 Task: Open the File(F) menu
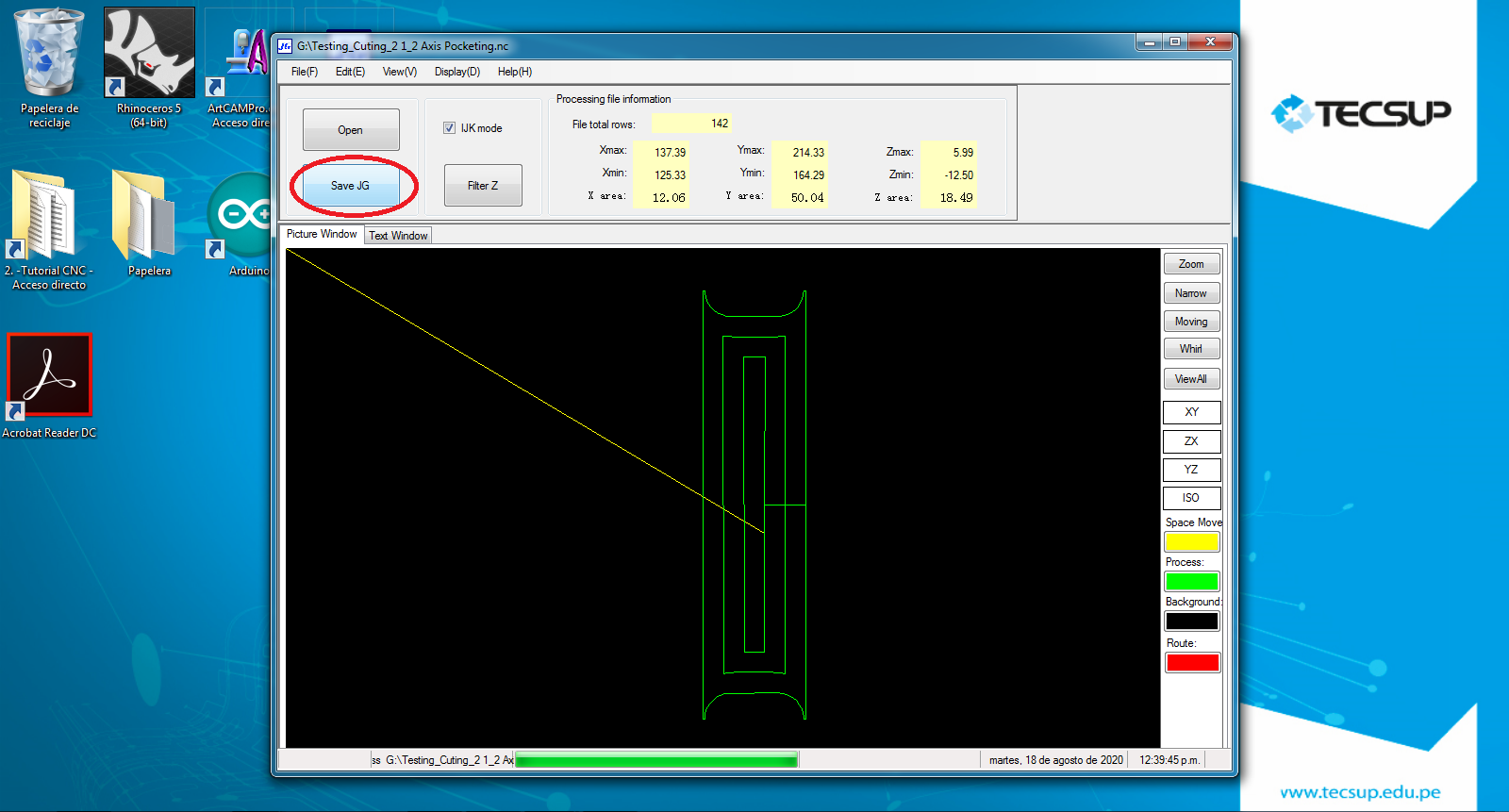tap(305, 72)
